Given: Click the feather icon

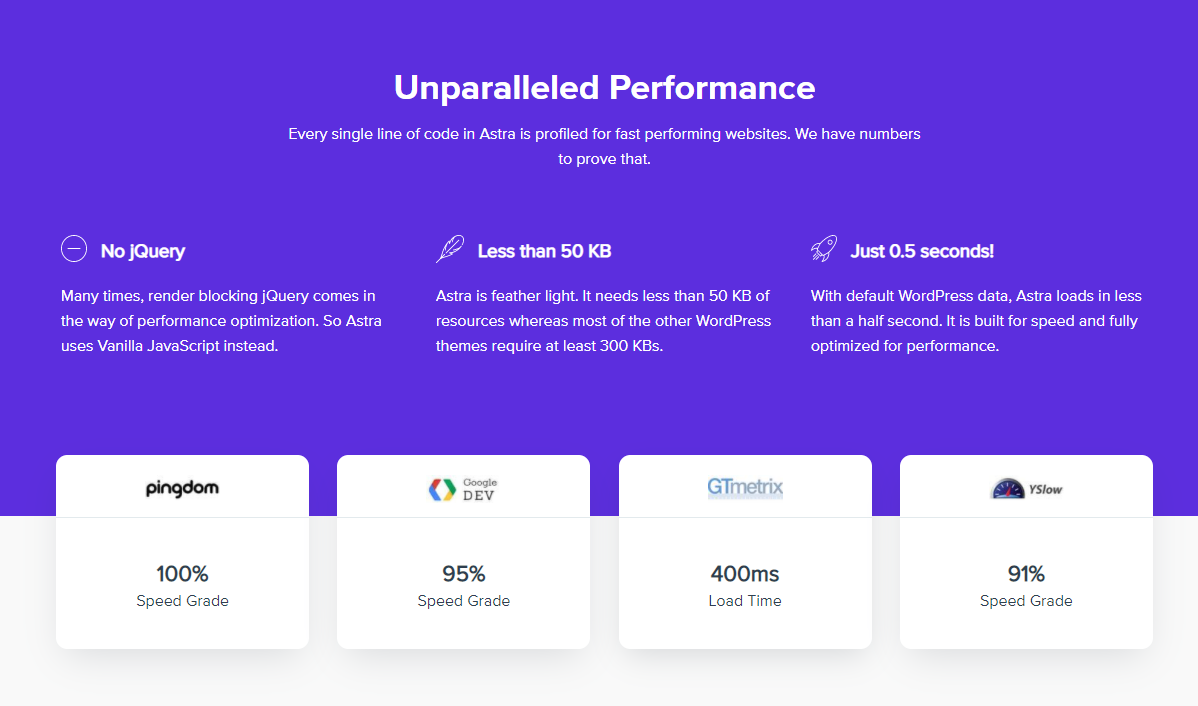Looking at the screenshot, I should 450,249.
